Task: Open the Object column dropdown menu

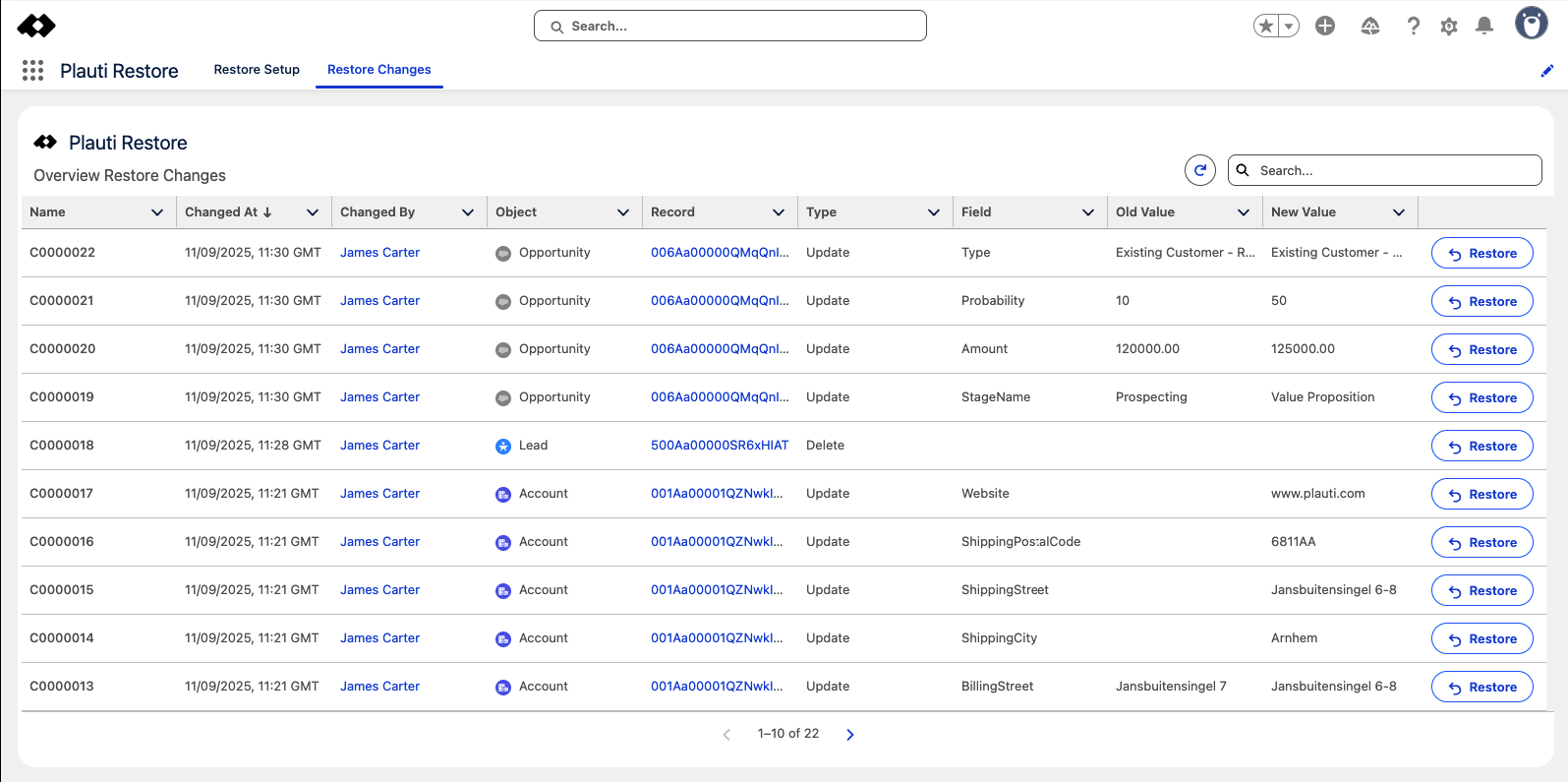Action: click(623, 212)
